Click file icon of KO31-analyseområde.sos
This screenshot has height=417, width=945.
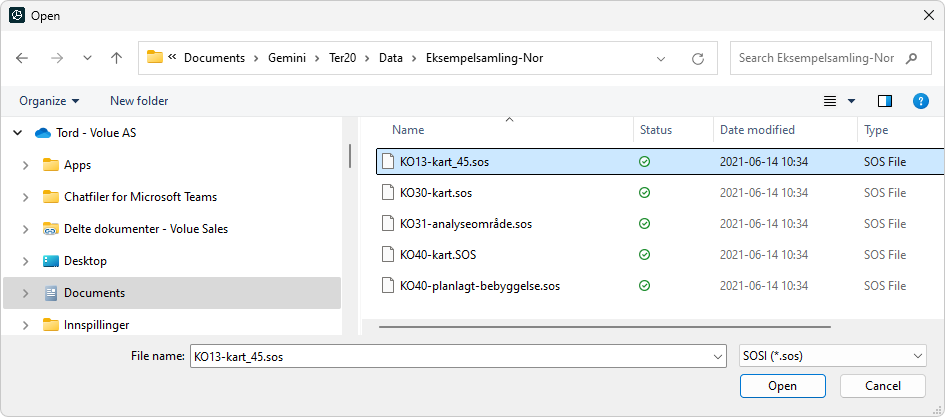point(389,224)
